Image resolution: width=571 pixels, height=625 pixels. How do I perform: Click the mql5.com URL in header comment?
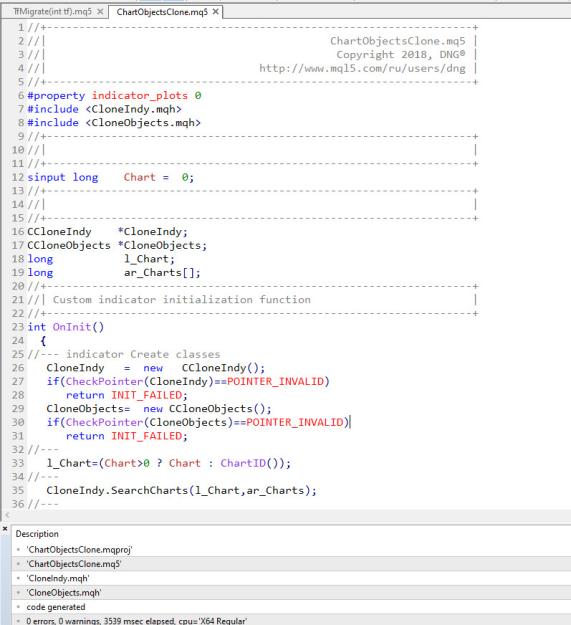click(362, 68)
